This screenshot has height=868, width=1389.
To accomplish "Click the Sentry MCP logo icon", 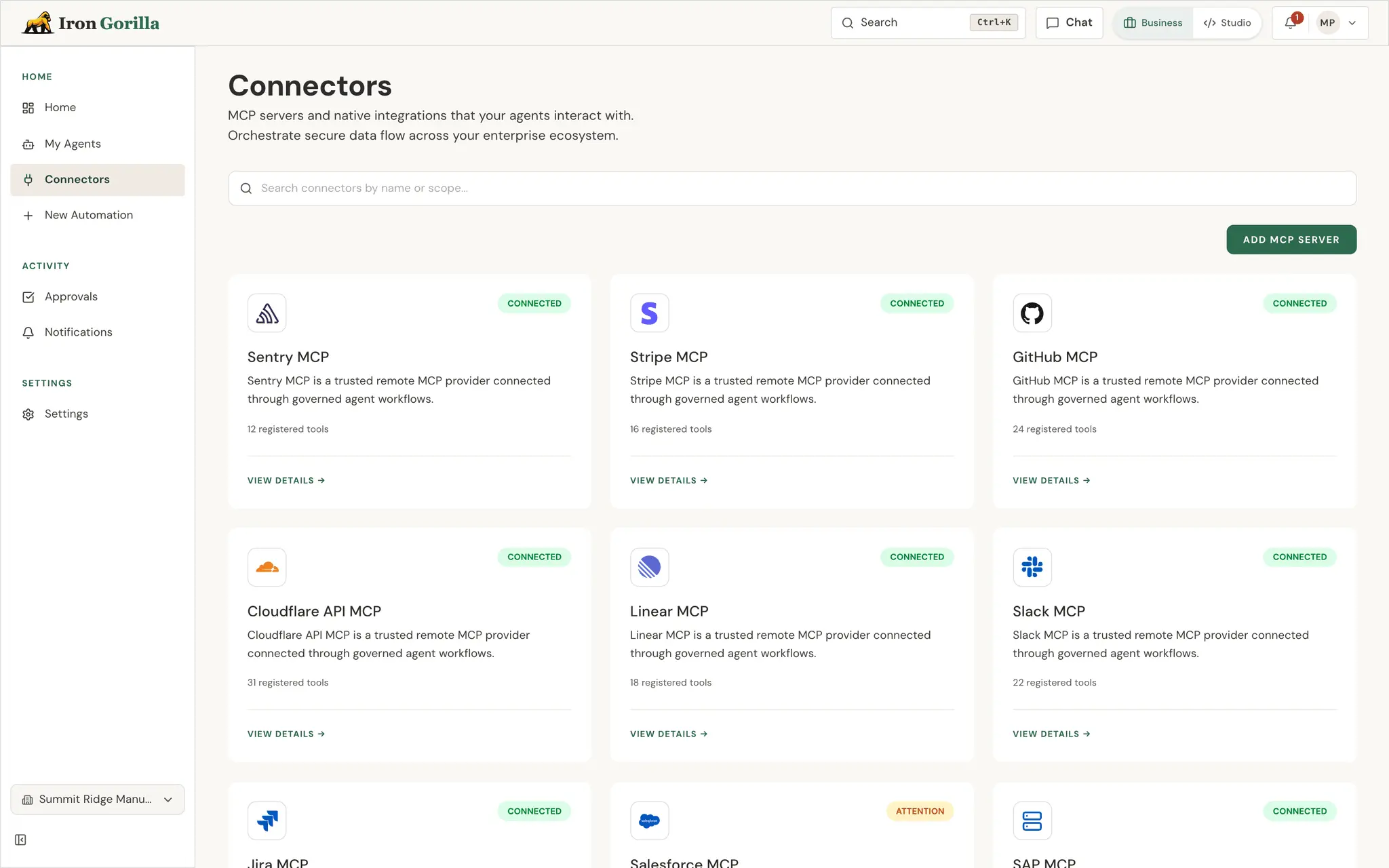I will click(x=267, y=313).
